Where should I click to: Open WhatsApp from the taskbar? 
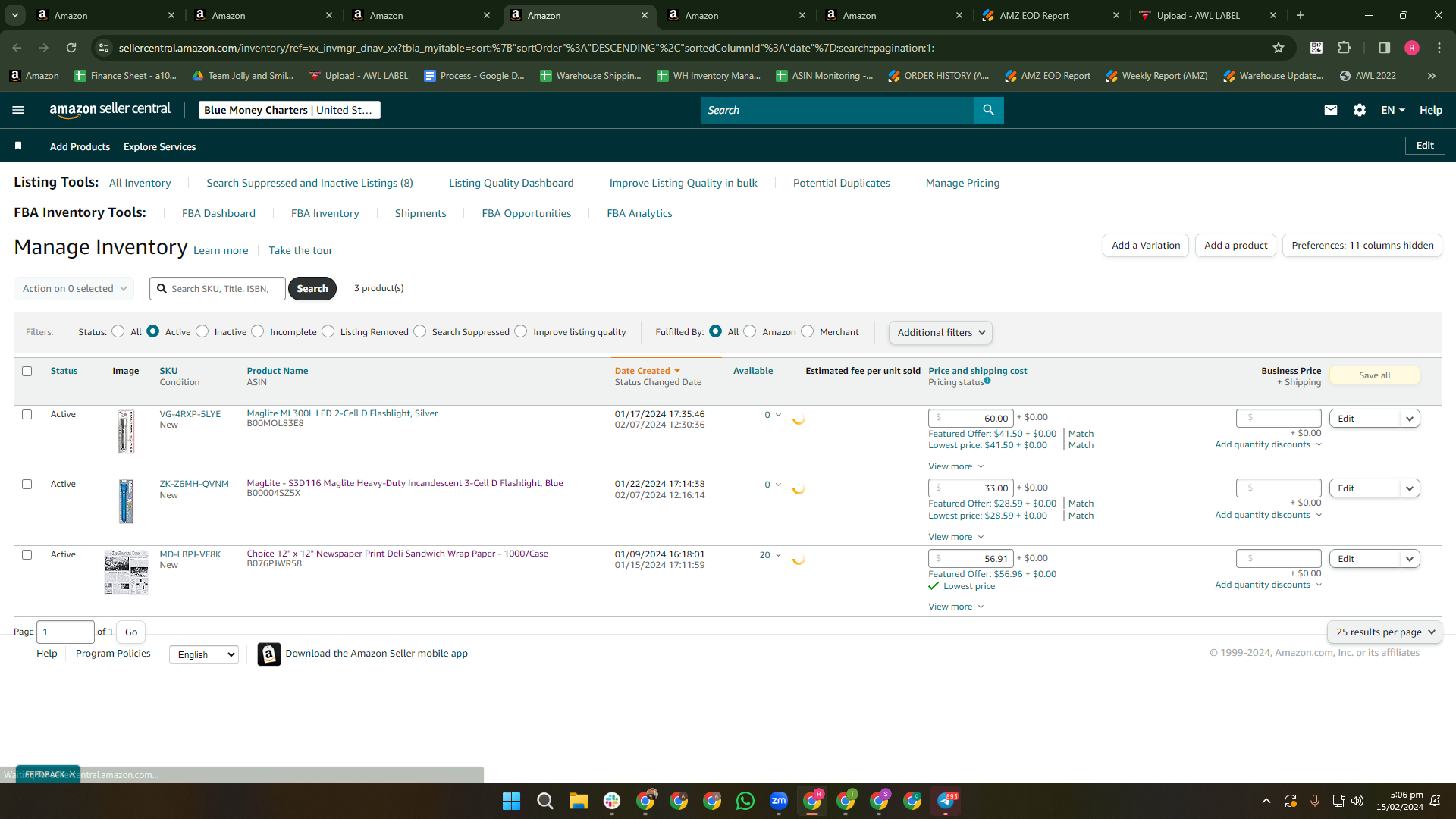(x=745, y=801)
